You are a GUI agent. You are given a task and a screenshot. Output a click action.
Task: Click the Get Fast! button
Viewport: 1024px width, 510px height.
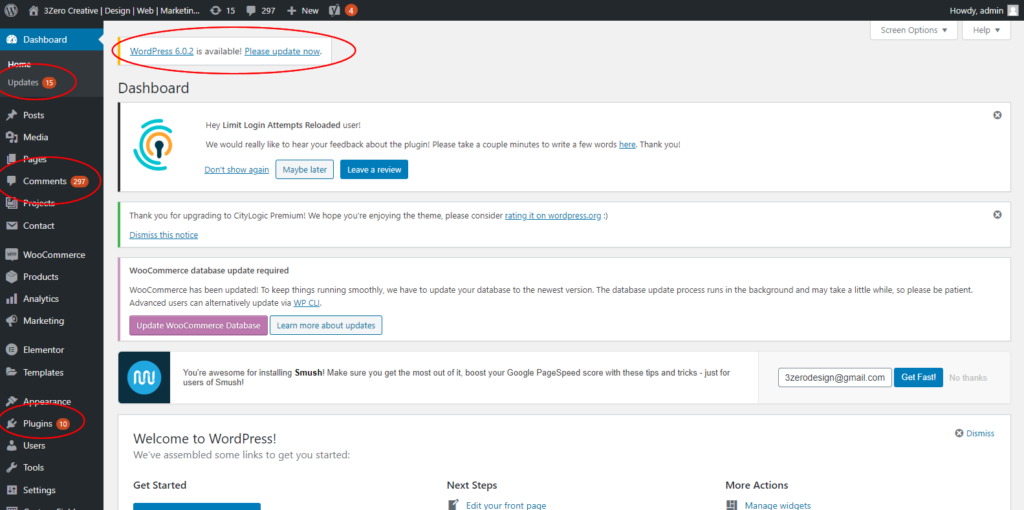918,377
